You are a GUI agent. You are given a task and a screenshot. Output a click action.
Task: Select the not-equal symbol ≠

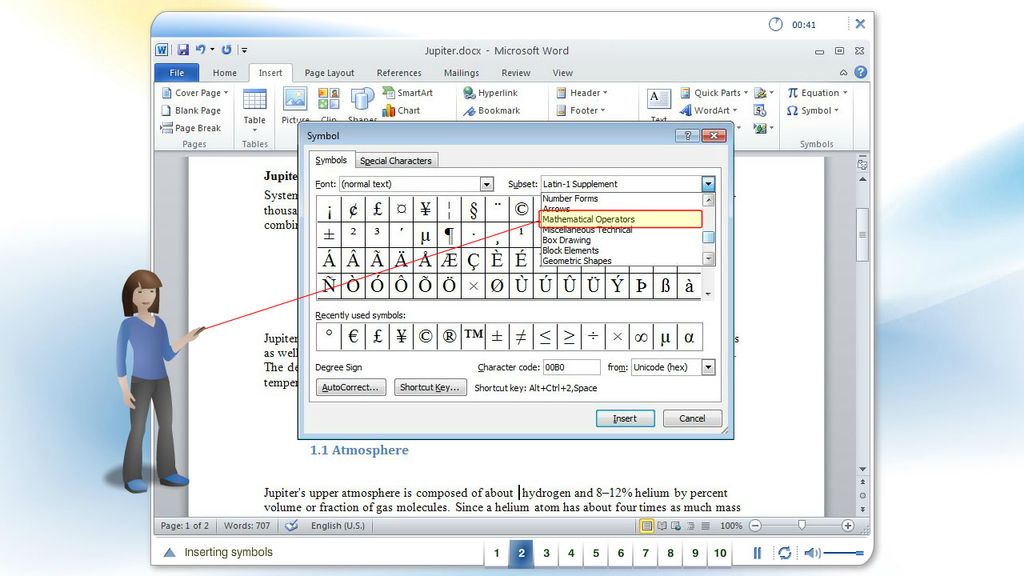click(521, 336)
